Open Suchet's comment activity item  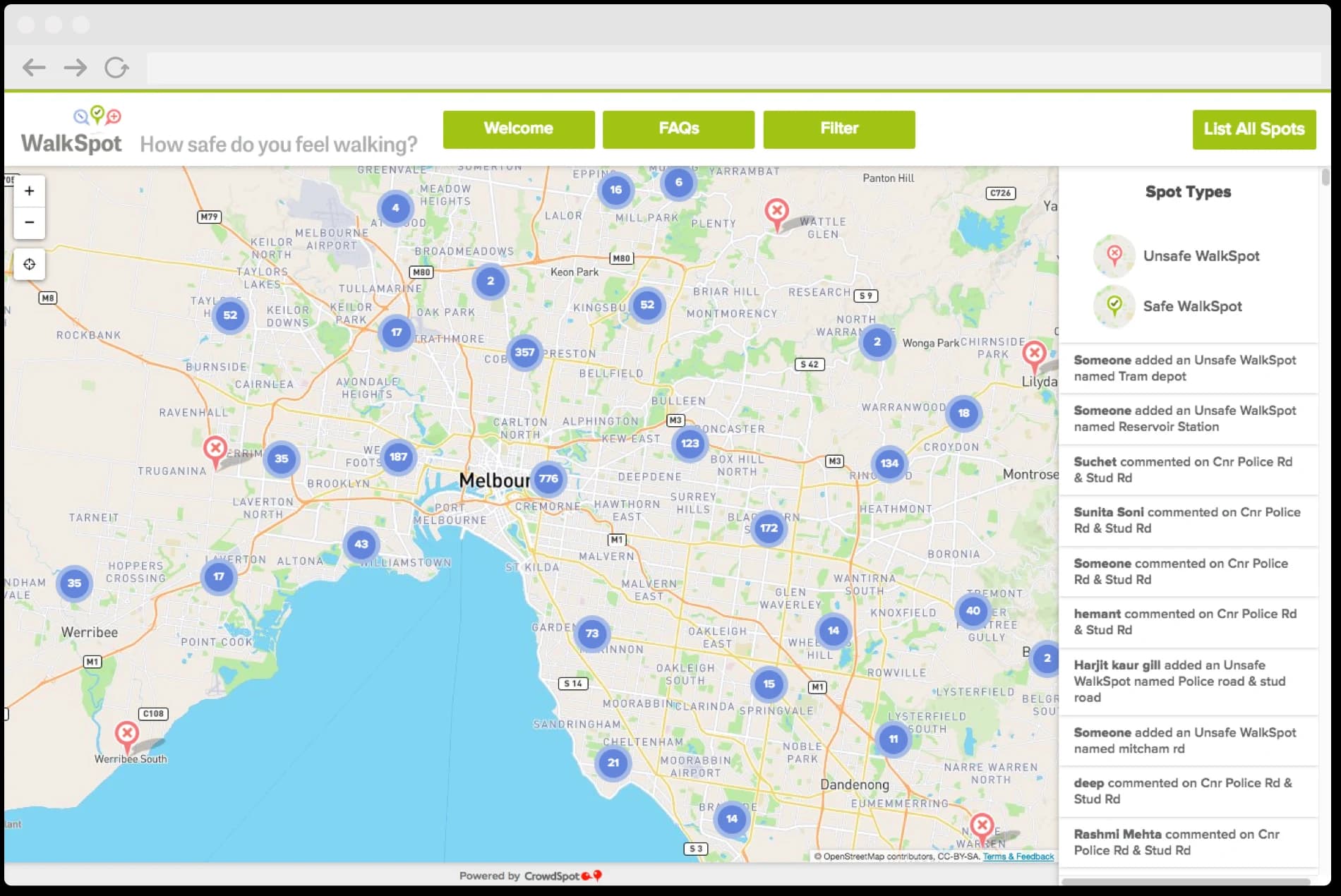tap(1189, 470)
